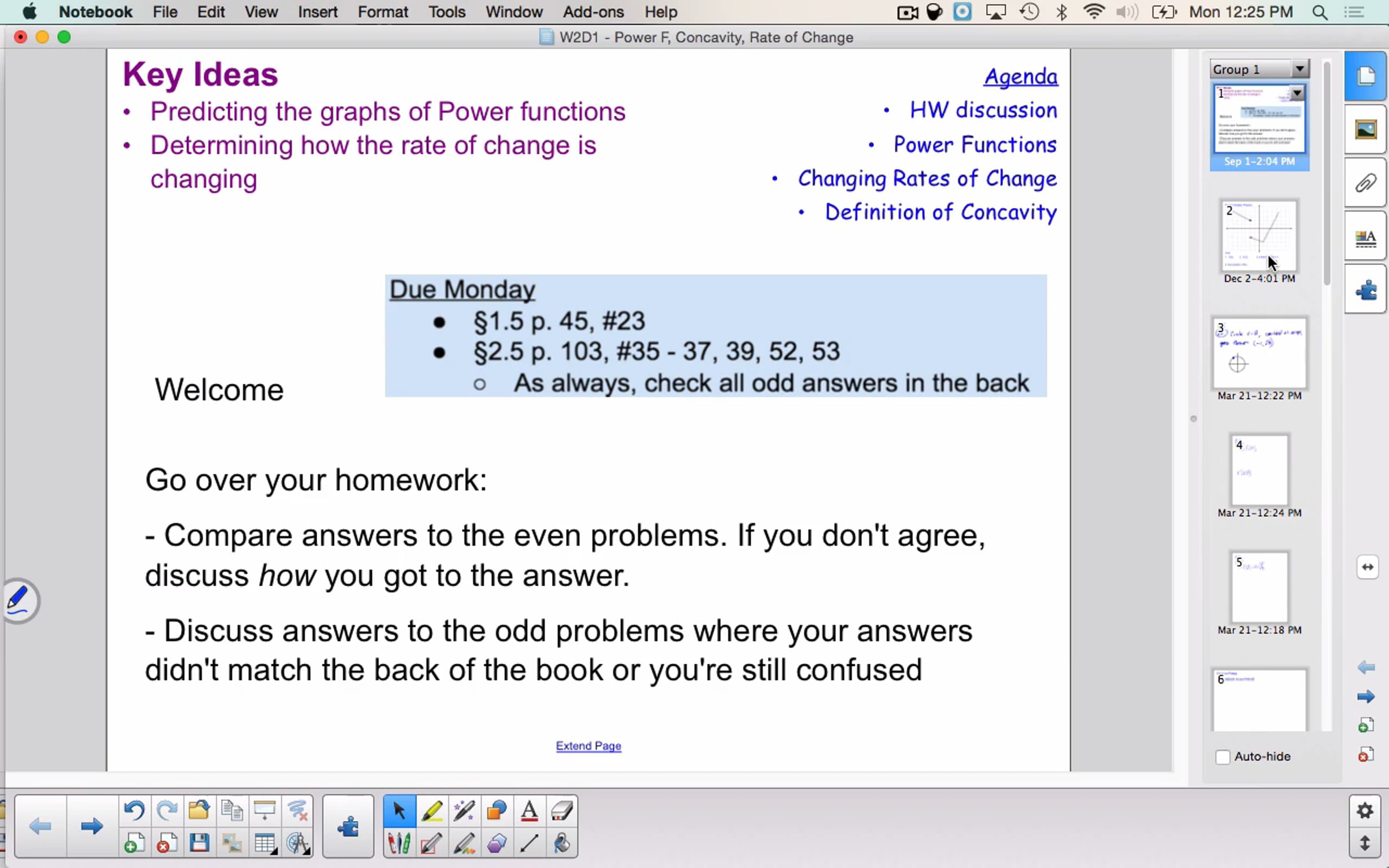Open page 3 thumbnail in sorter
Image resolution: width=1389 pixels, height=868 pixels.
tap(1259, 353)
